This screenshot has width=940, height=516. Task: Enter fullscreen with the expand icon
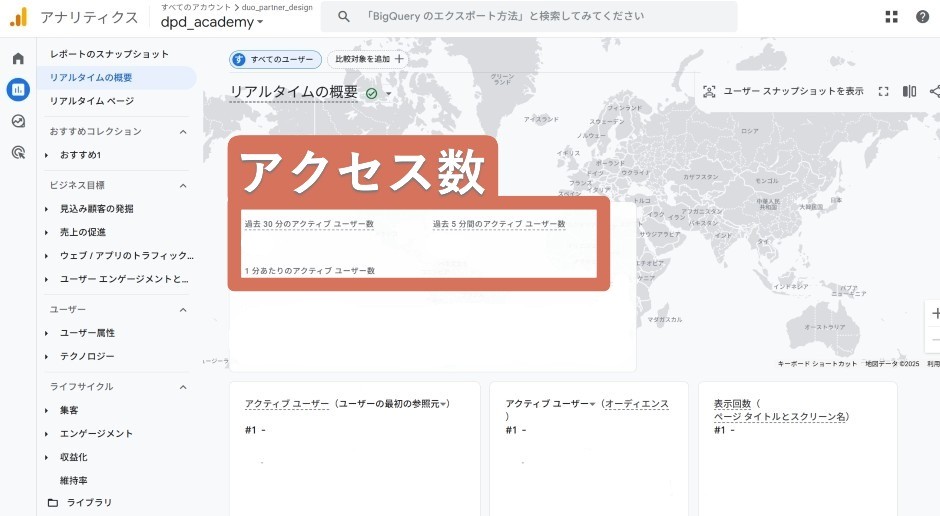pyautogui.click(x=883, y=91)
